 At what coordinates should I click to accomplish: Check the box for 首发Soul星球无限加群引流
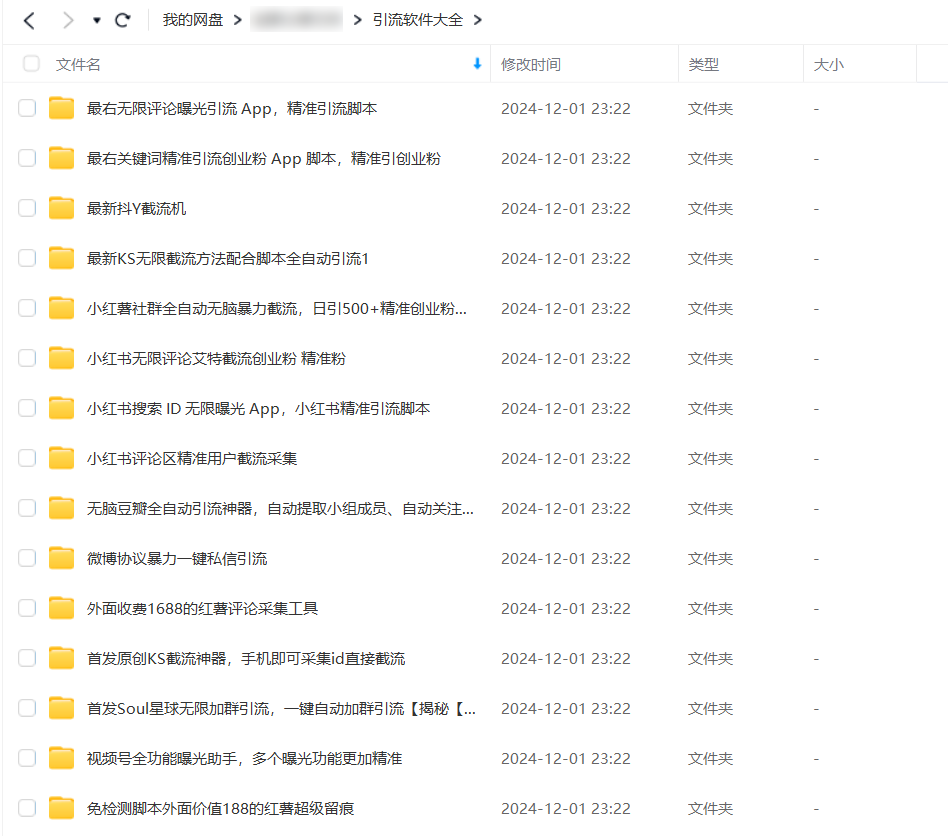tap(27, 708)
